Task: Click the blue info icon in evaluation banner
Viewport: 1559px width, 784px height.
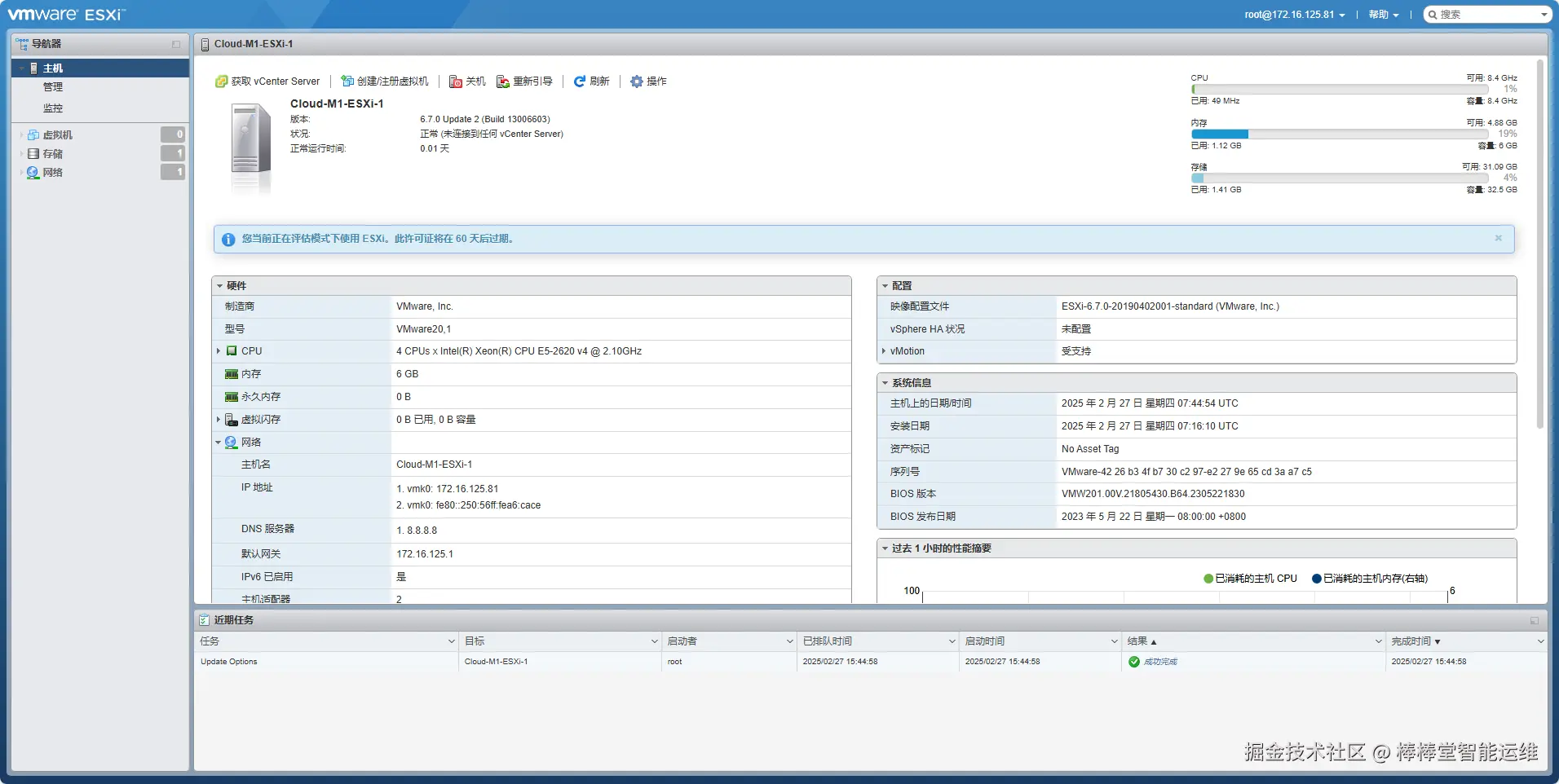Action: [x=228, y=240]
